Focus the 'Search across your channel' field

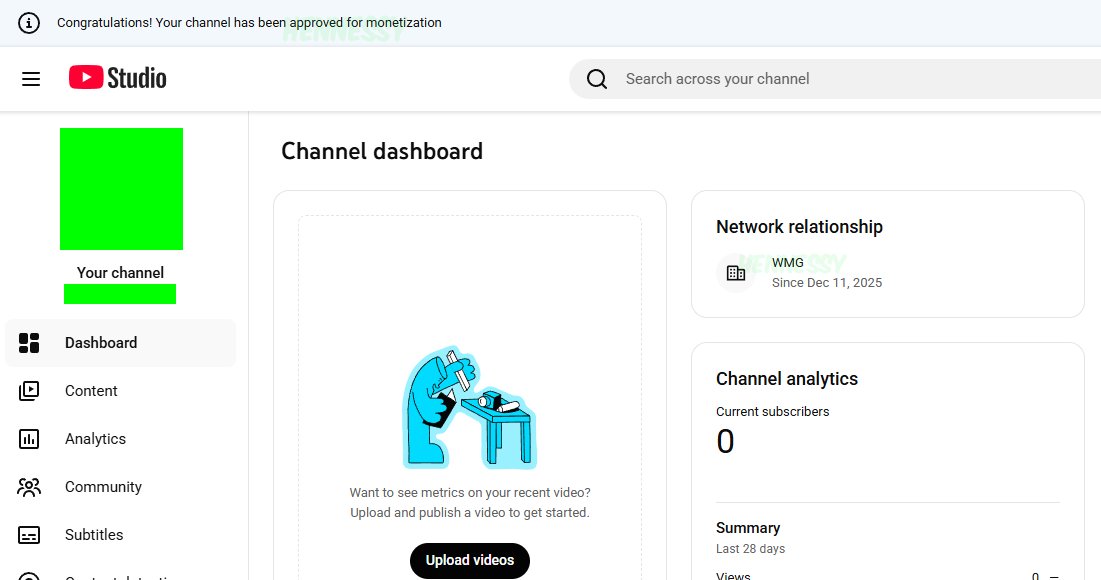(x=835, y=79)
